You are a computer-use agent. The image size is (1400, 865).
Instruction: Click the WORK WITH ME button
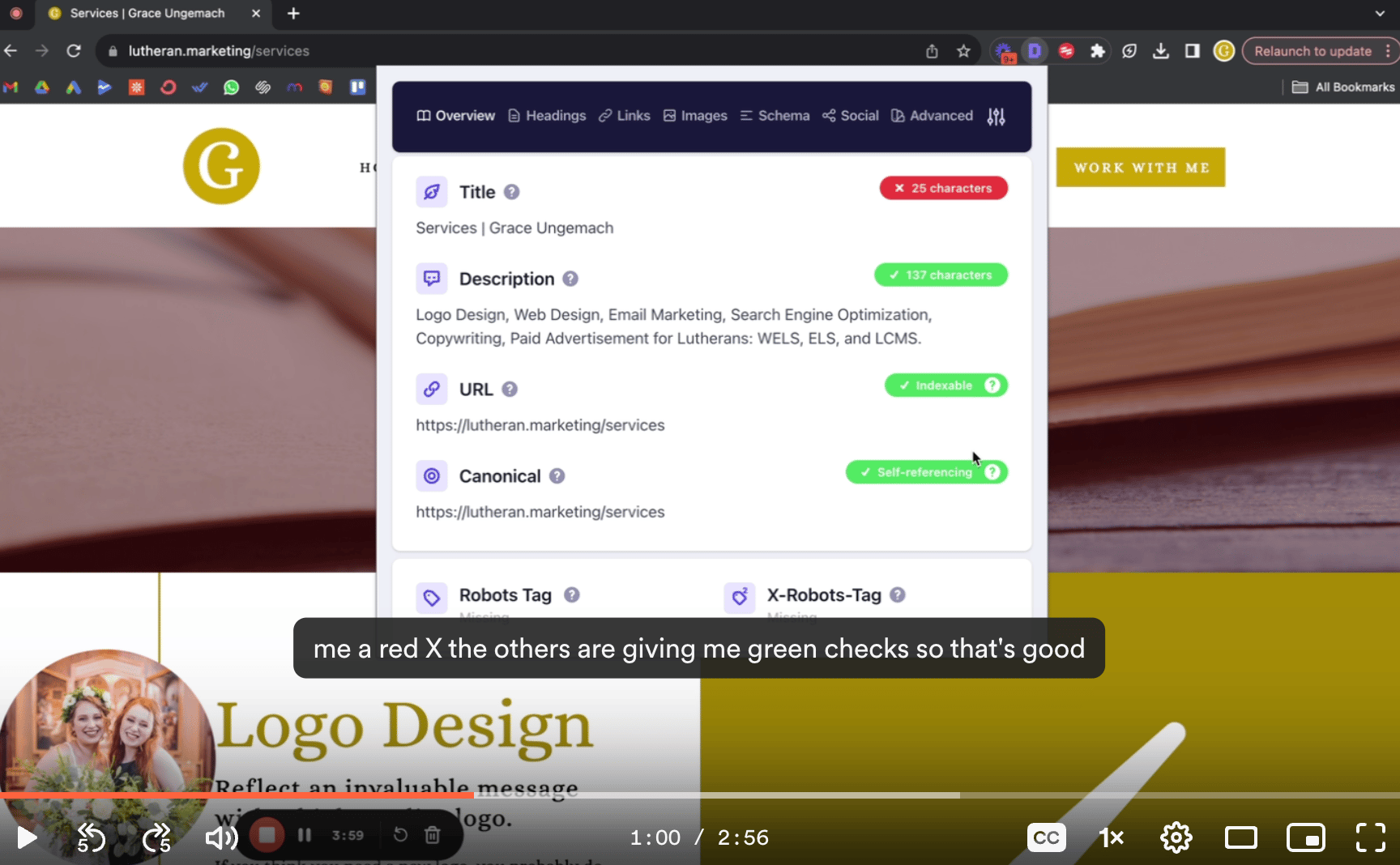(1141, 168)
